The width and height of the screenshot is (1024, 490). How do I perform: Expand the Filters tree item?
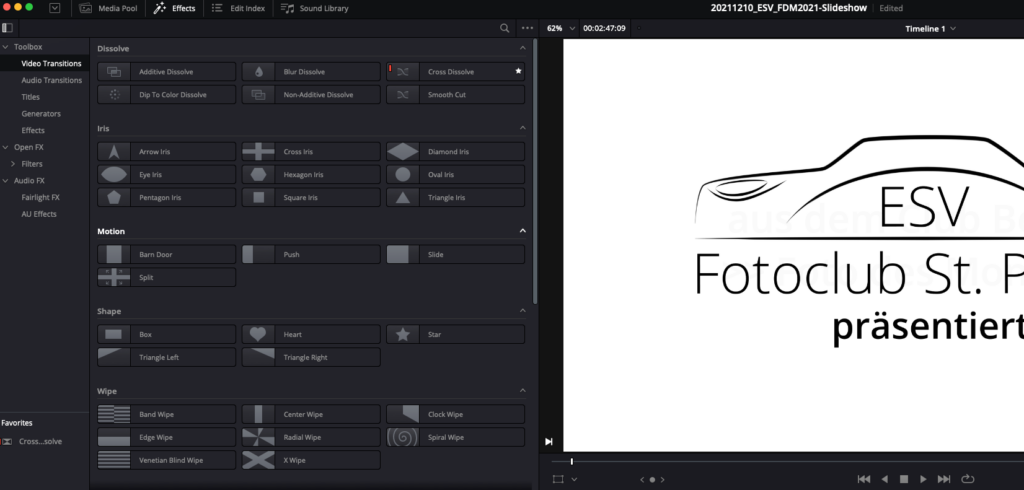[x=13, y=164]
